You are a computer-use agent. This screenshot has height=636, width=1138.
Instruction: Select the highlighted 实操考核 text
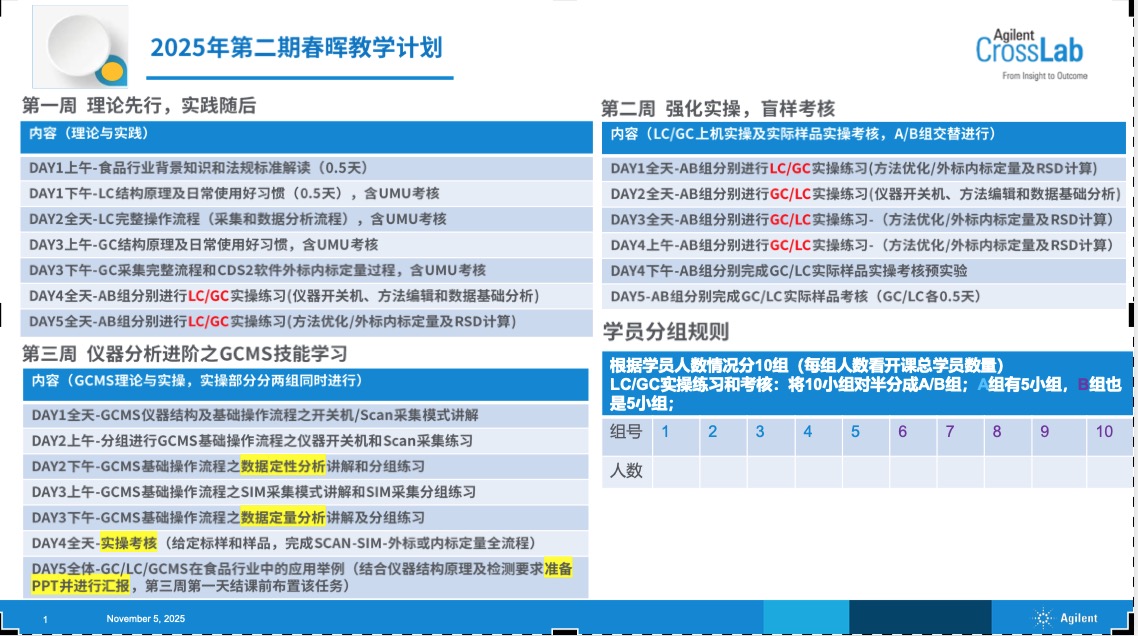tap(128, 543)
